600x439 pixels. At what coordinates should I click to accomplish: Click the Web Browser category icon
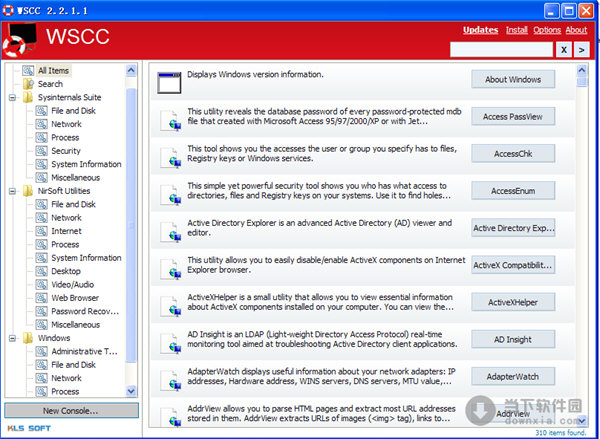(41, 298)
